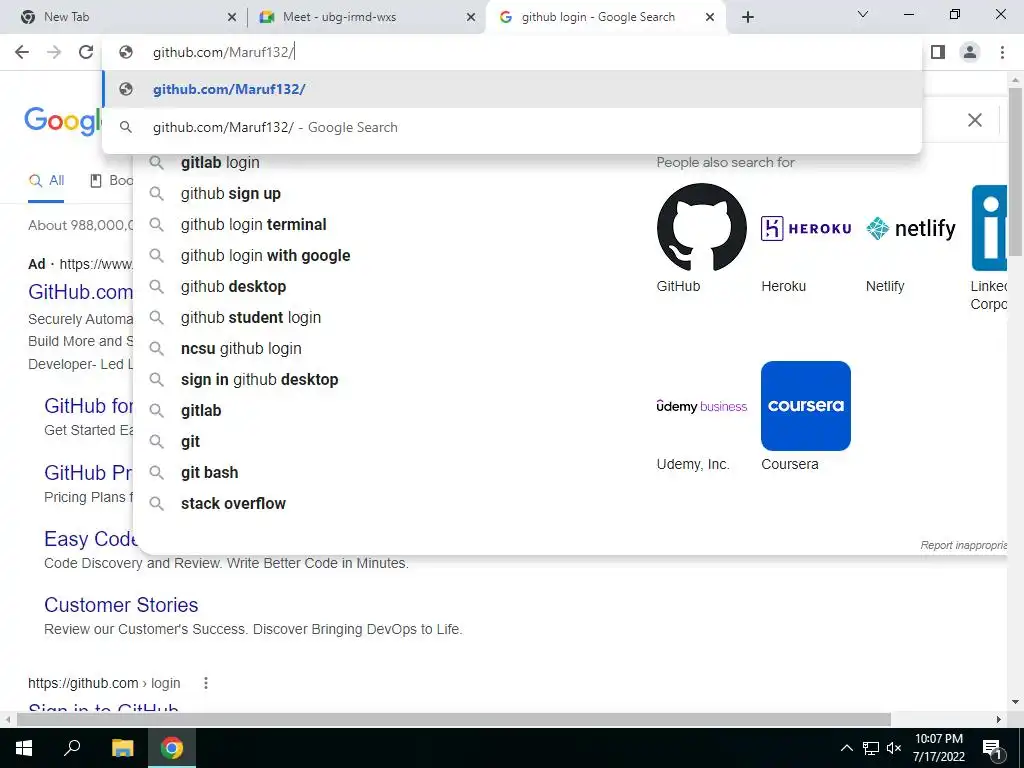Image resolution: width=1024 pixels, height=768 pixels.
Task: Click the Heroku logo thumbnail
Action: tap(806, 228)
